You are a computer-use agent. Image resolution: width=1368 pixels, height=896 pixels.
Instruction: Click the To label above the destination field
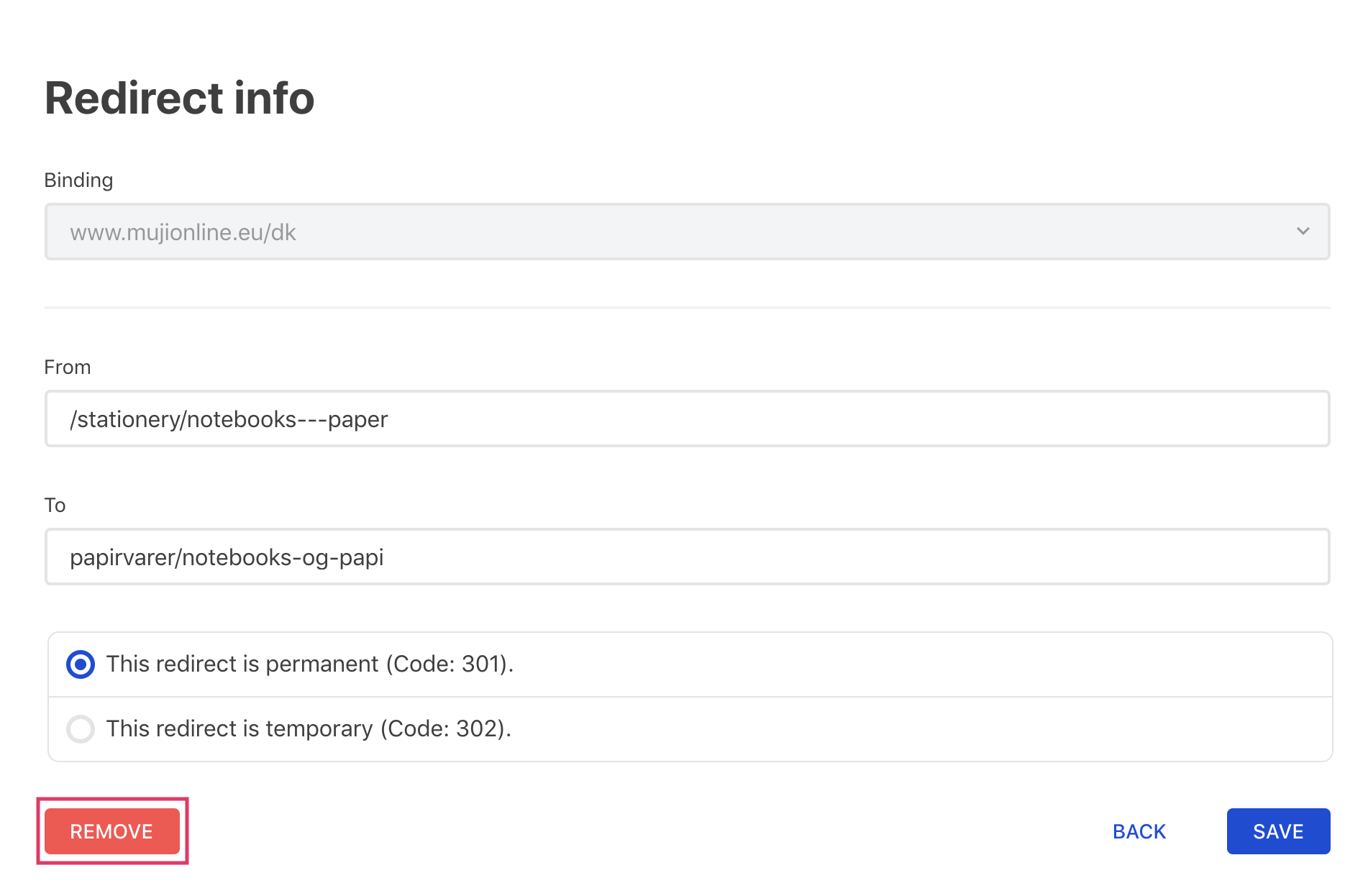click(x=55, y=505)
